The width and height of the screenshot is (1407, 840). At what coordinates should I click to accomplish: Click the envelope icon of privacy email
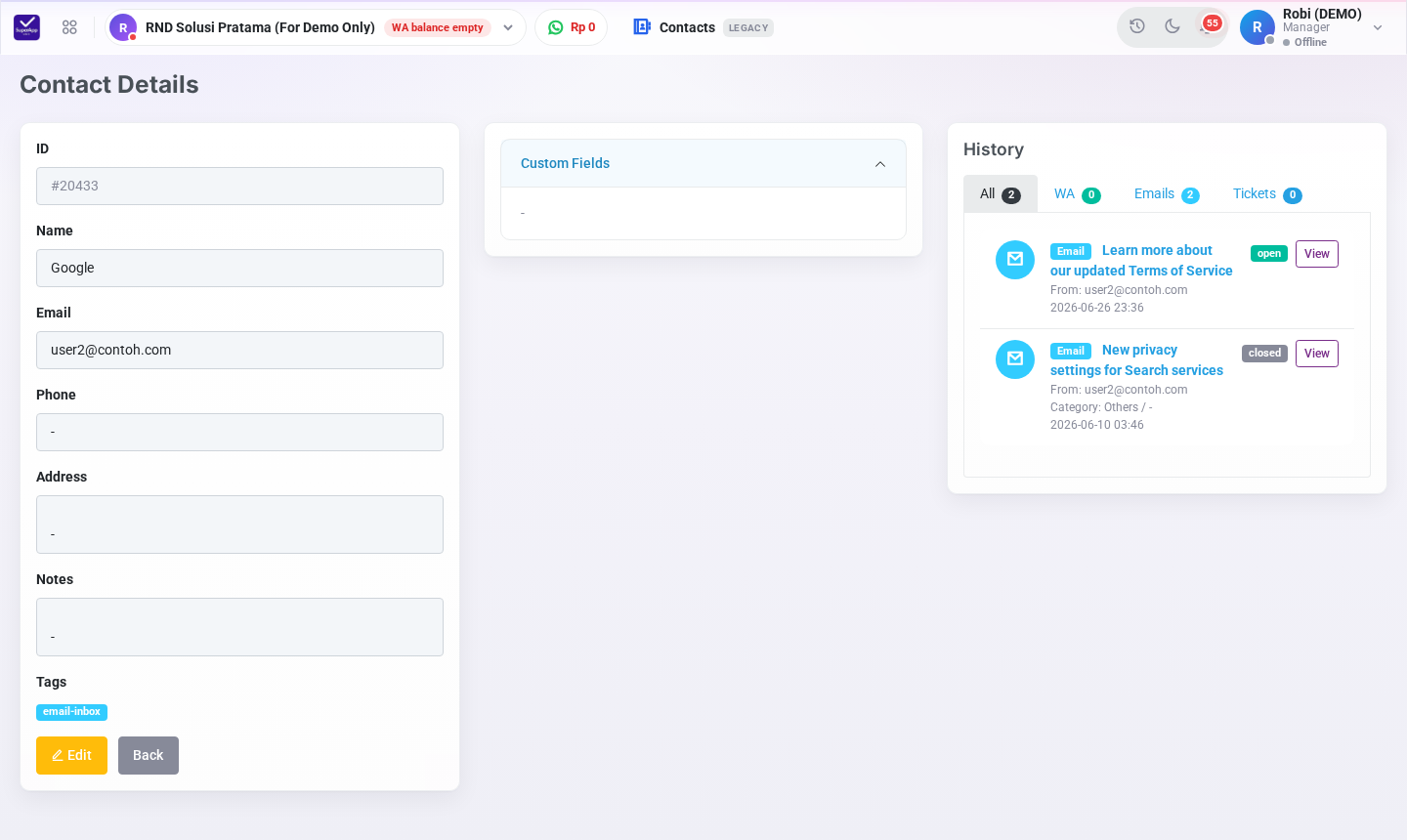tap(1015, 359)
